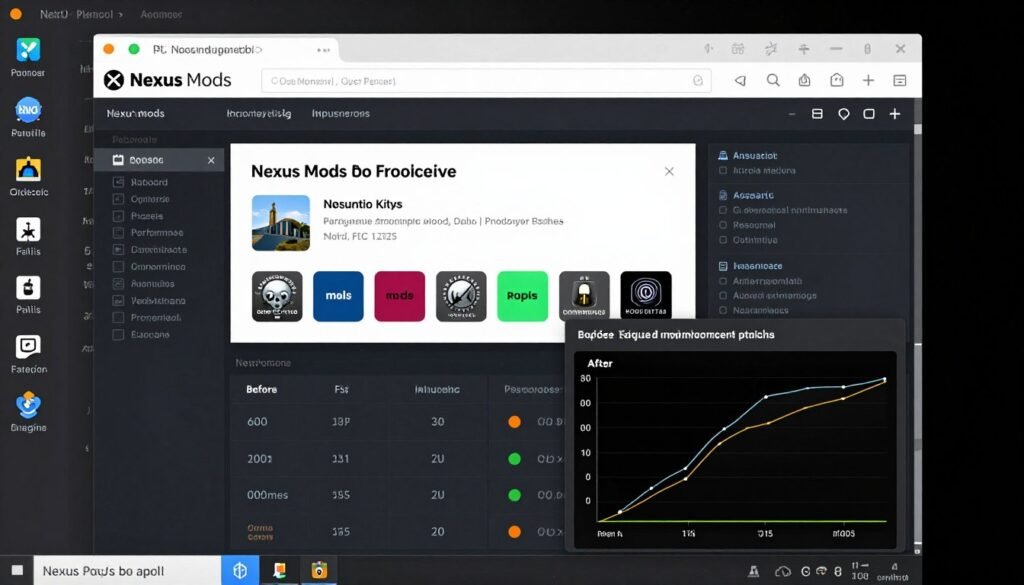Select the skull mod tile in the dialog
Viewport: 1024px width, 585px height.
[x=277, y=296]
